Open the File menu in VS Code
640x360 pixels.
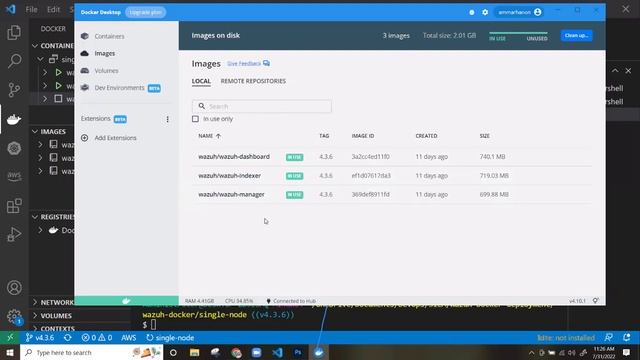pos(31,9)
